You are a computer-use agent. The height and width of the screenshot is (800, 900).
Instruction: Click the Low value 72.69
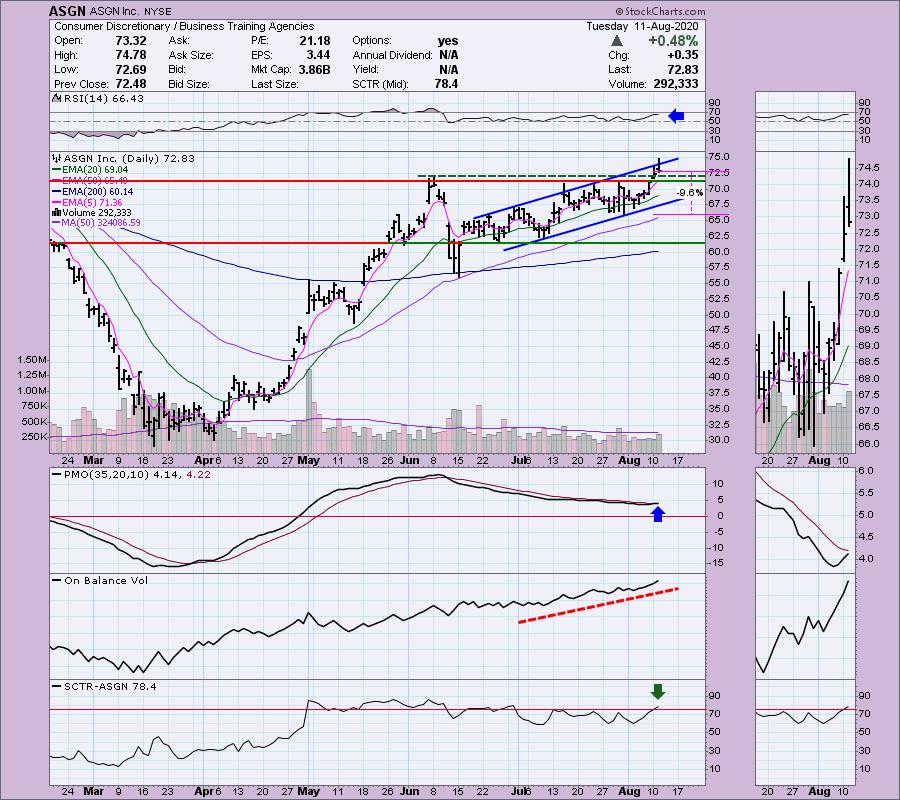click(x=131, y=69)
